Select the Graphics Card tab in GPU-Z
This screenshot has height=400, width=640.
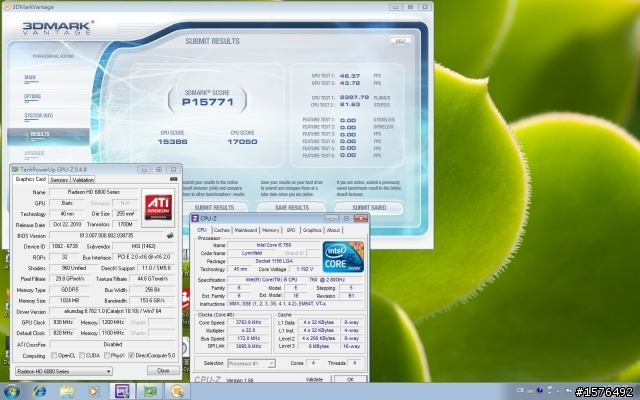(x=31, y=179)
